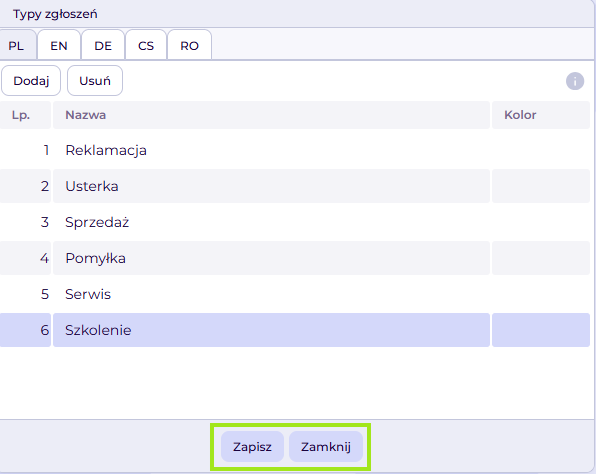Click the info icon

tap(575, 81)
